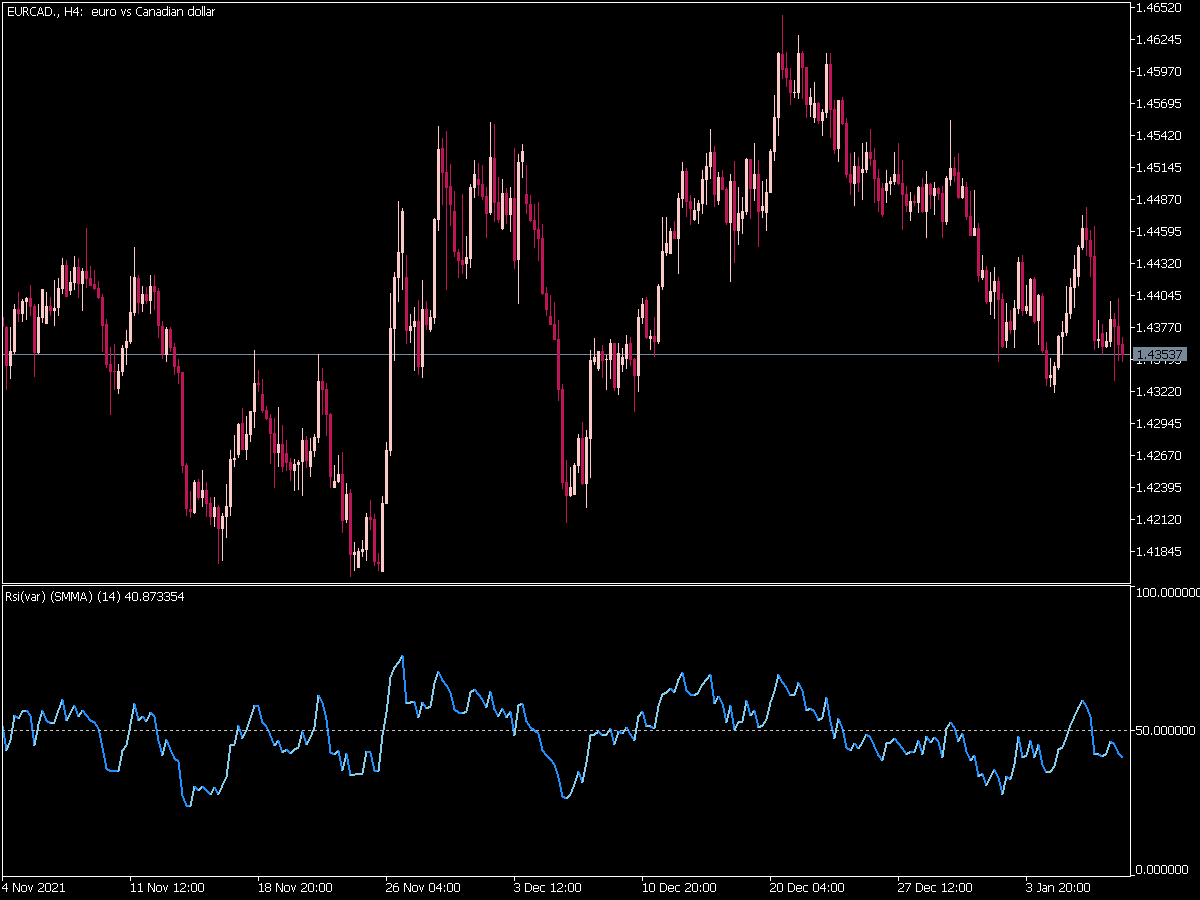This screenshot has width=1200, height=900.
Task: Click the 1.45695 price scale label
Action: coord(1161,104)
